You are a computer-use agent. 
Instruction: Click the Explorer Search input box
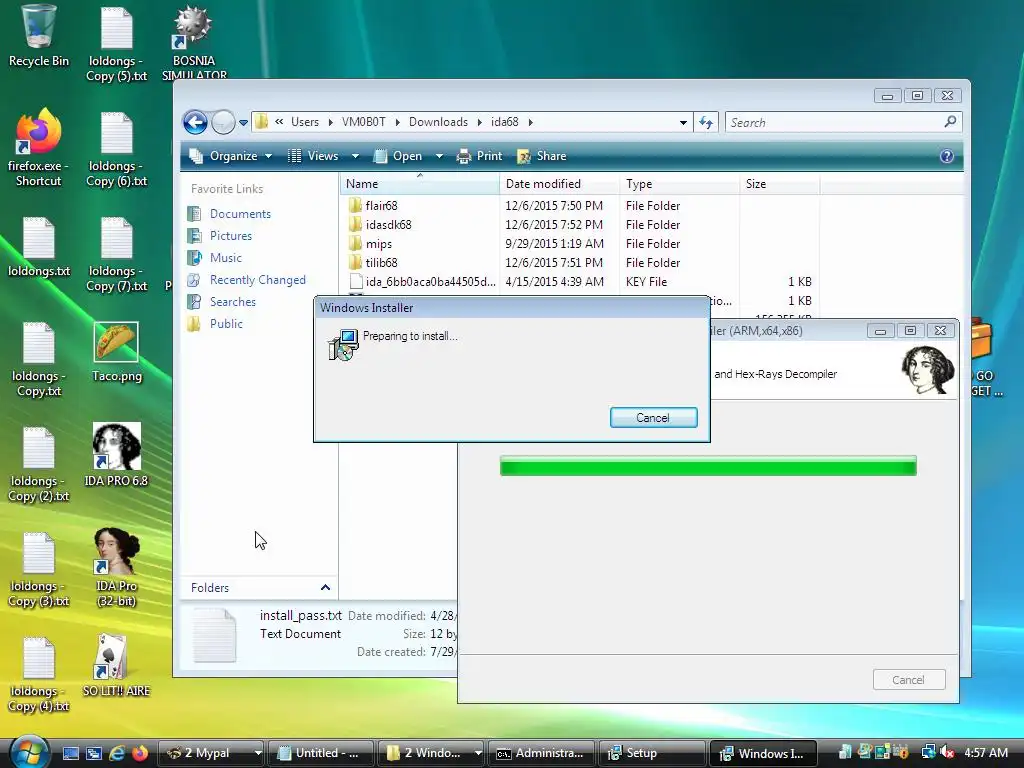pyautogui.click(x=836, y=122)
